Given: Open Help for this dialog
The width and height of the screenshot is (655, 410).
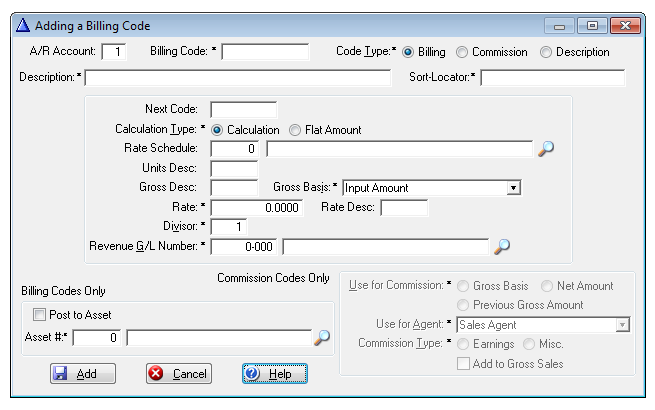Looking at the screenshot, I should tap(274, 373).
